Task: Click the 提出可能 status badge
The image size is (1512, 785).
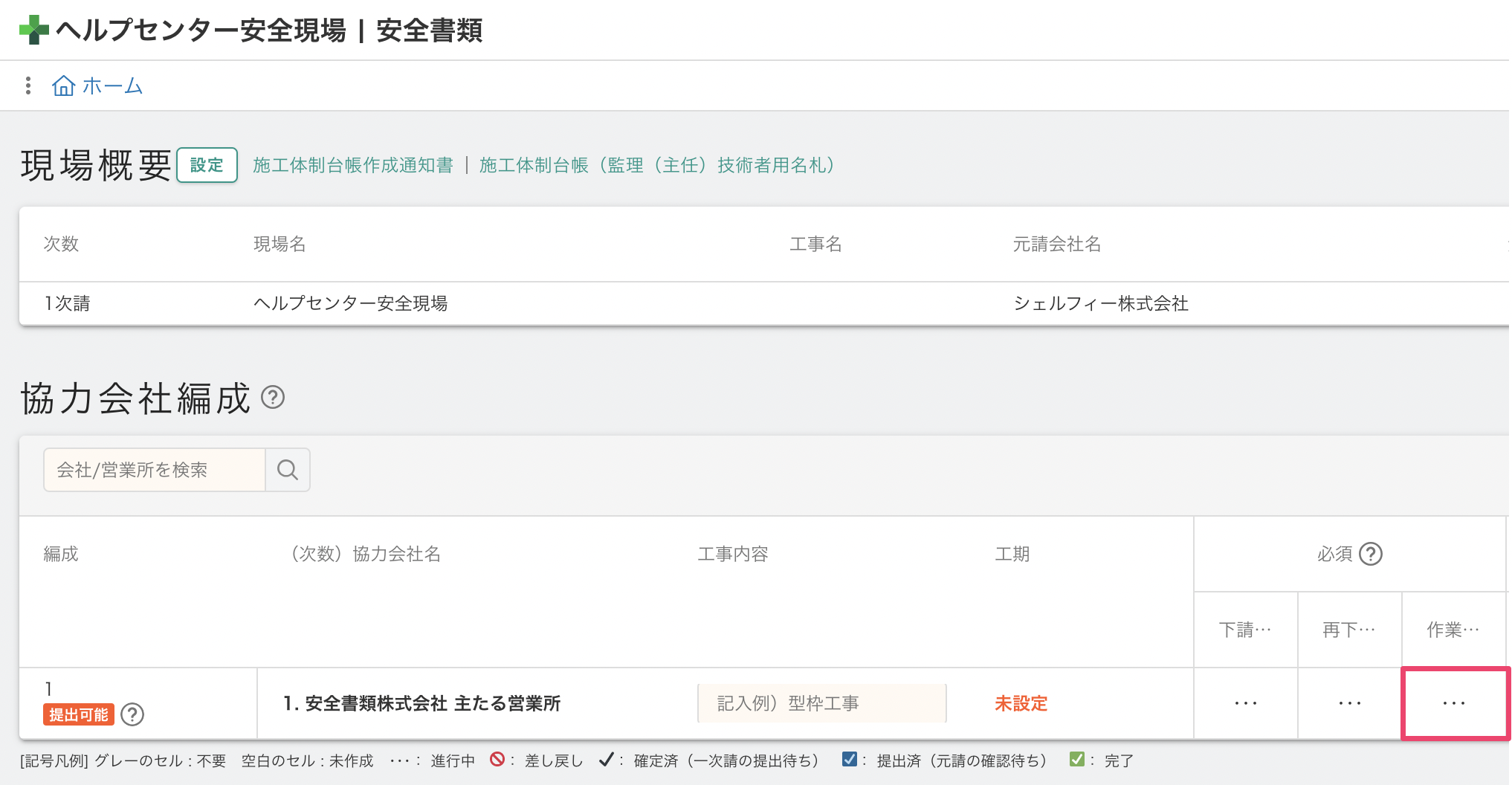Action: click(x=79, y=714)
